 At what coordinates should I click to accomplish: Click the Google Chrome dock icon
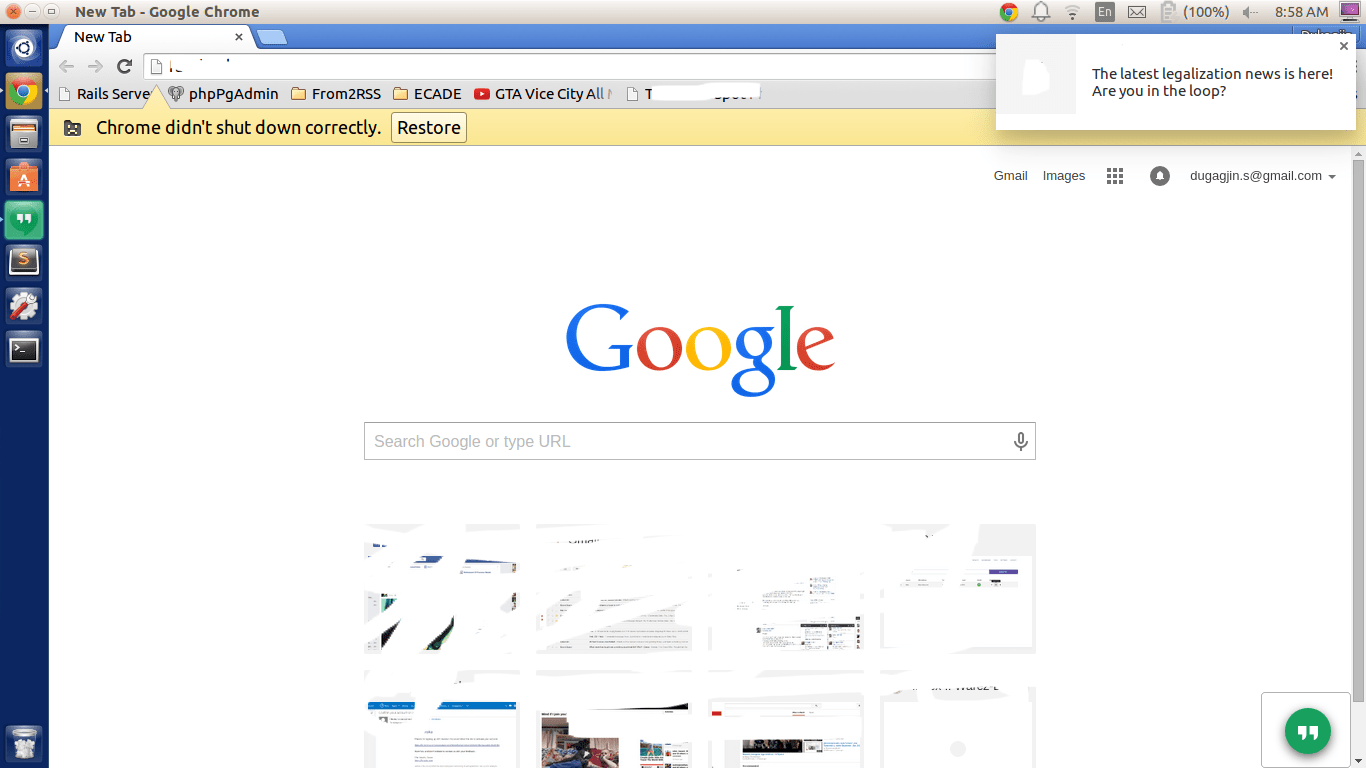(24, 92)
